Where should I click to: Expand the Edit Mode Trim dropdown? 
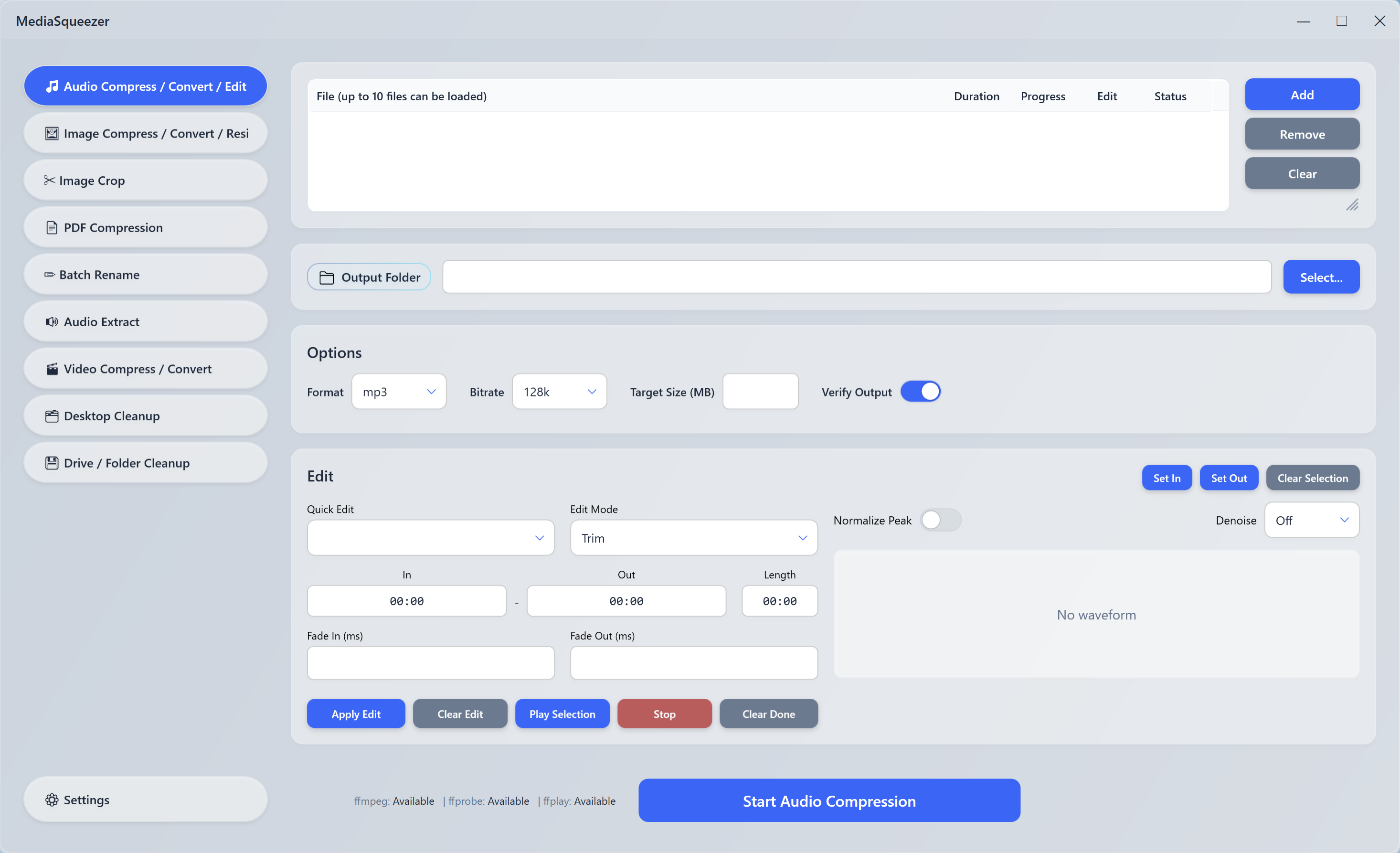coord(693,538)
